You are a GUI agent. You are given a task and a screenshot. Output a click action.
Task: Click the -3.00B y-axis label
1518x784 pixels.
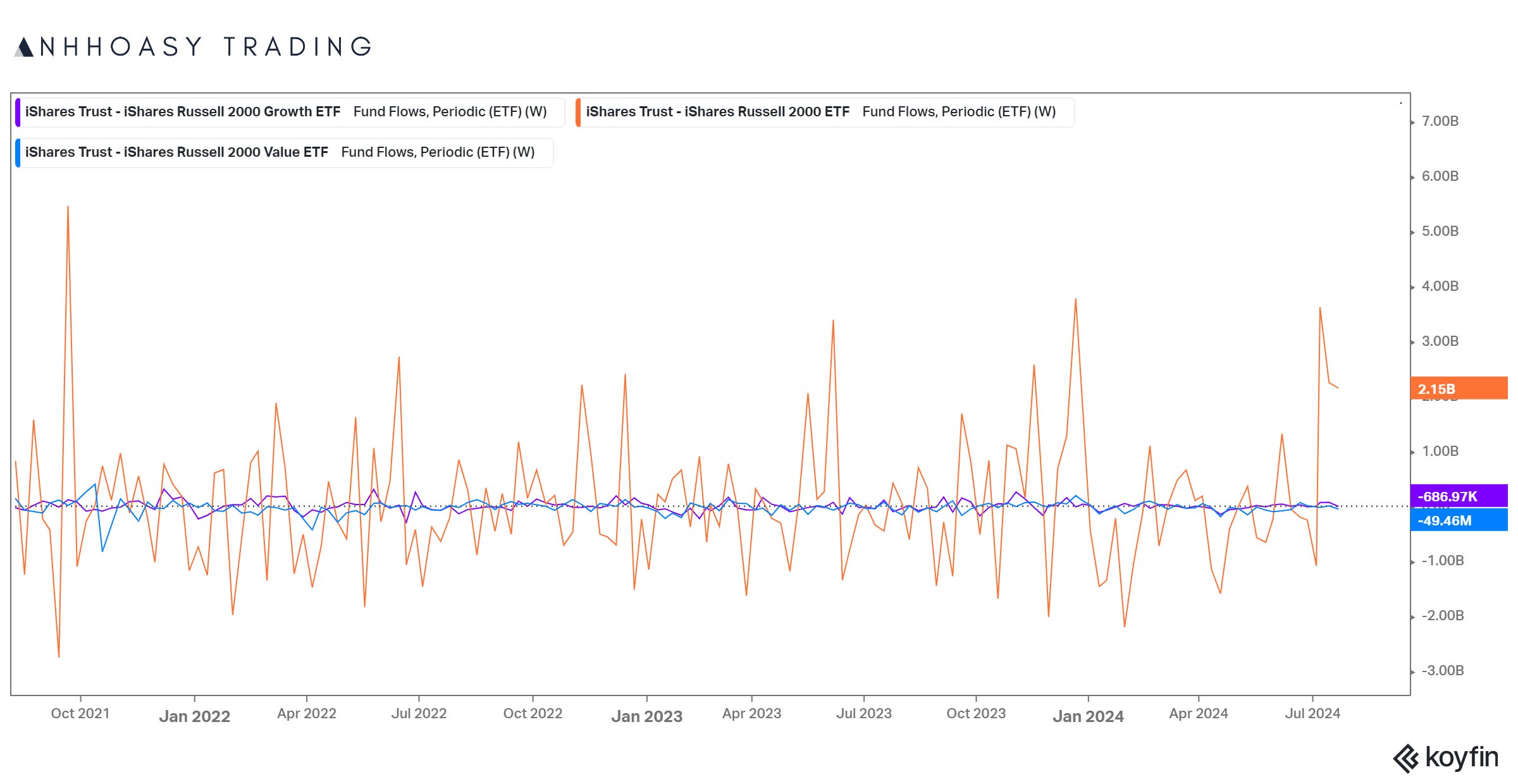1442,671
